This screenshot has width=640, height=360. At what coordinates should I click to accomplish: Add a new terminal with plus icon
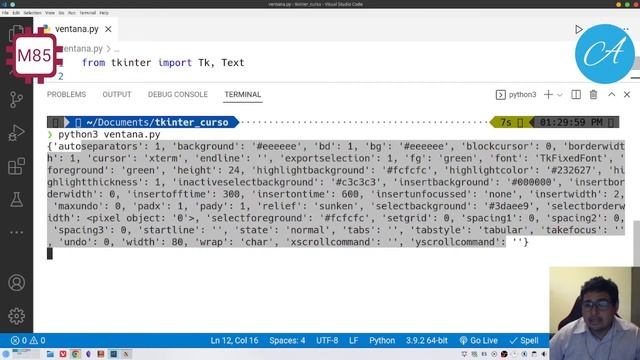click(x=548, y=95)
